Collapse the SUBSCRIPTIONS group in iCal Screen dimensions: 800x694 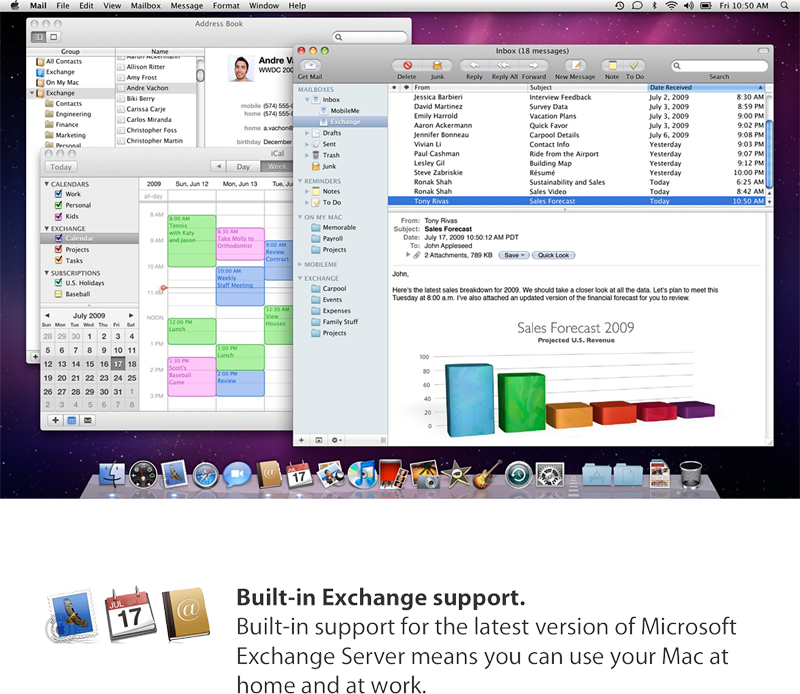tap(46, 273)
